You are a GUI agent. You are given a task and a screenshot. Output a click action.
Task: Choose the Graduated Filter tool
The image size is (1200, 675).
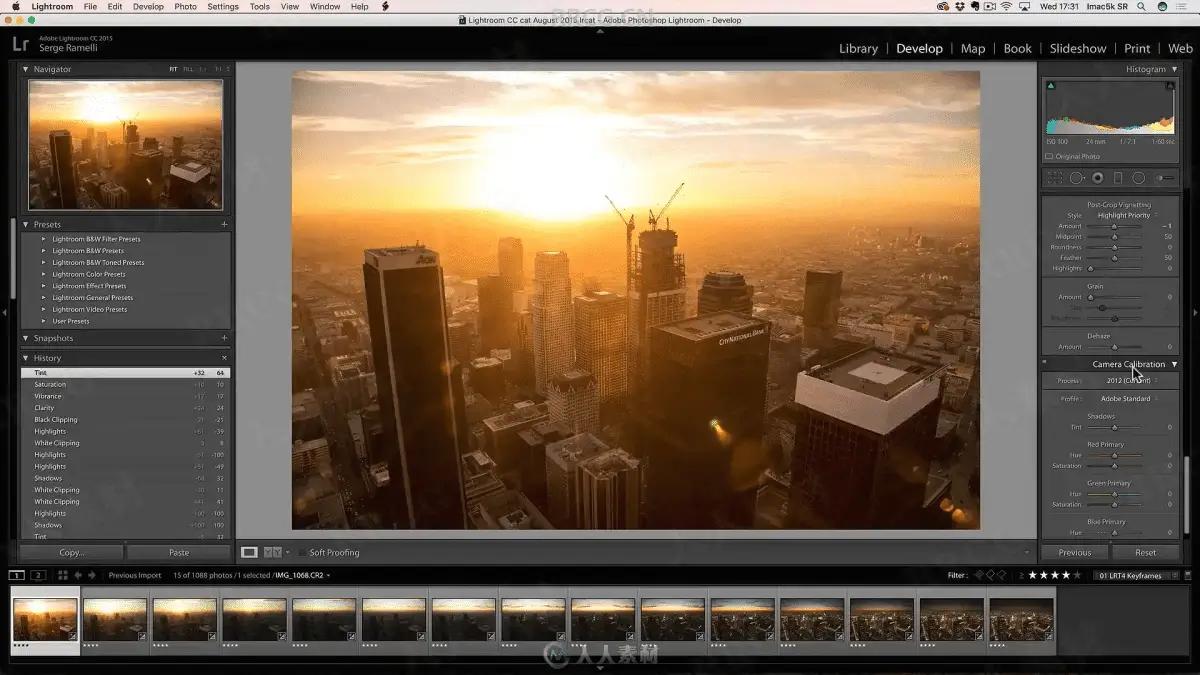1118,178
